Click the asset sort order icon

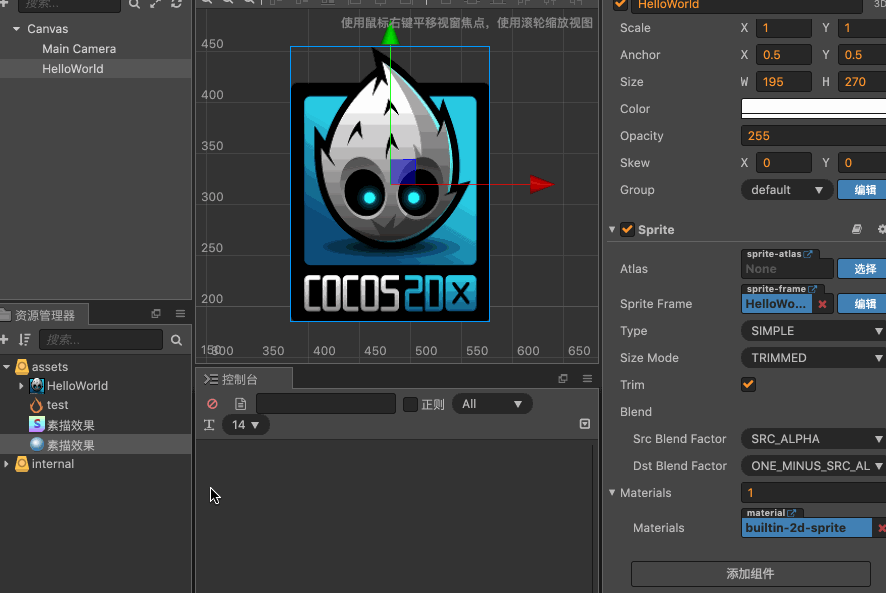click(24, 339)
